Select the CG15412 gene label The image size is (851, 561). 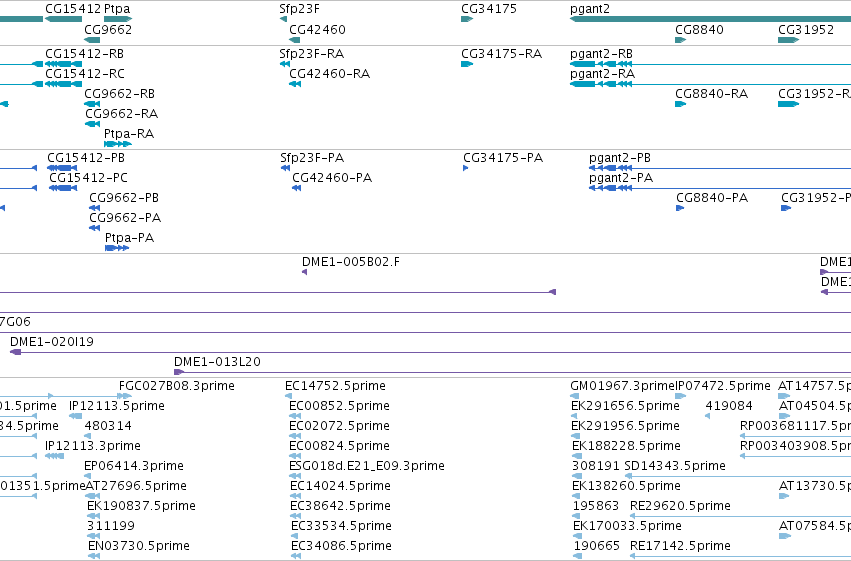(x=73, y=9)
